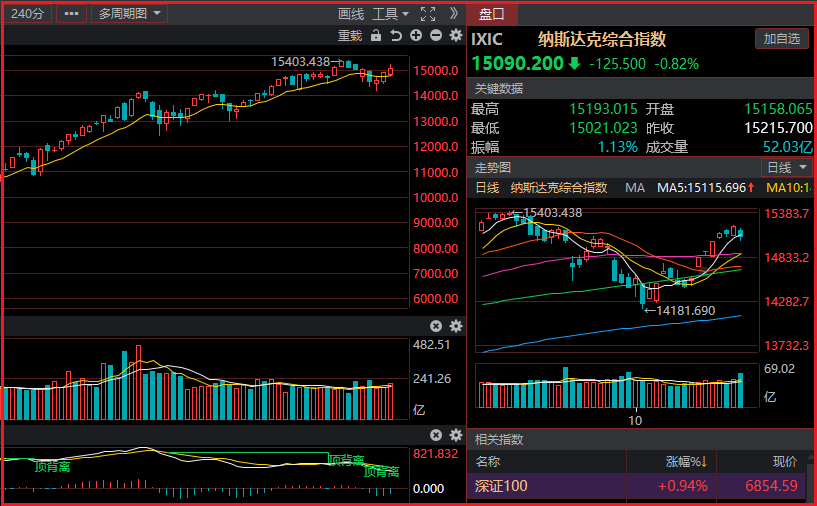
Task: Click the -125.500 change value
Action: (617, 64)
